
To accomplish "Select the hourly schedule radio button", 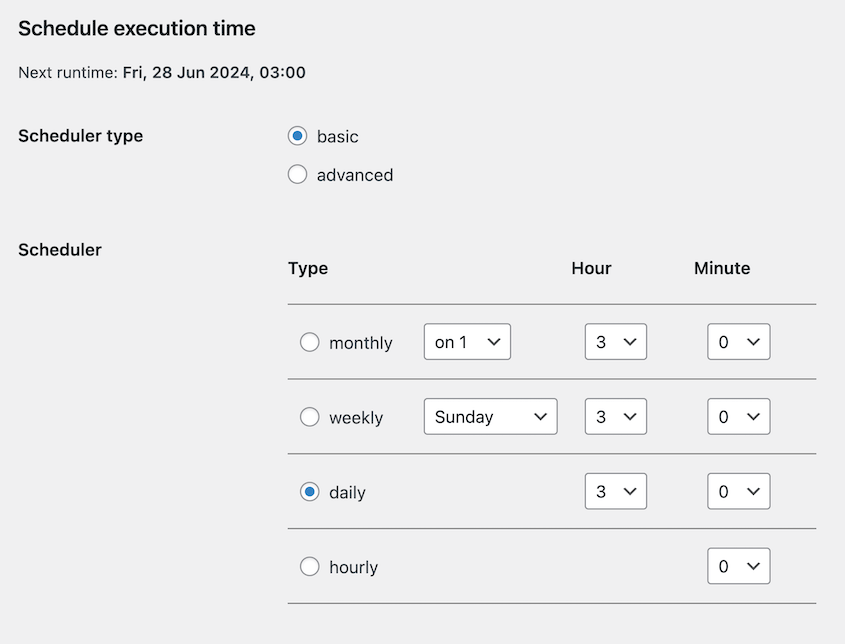I will 309,566.
